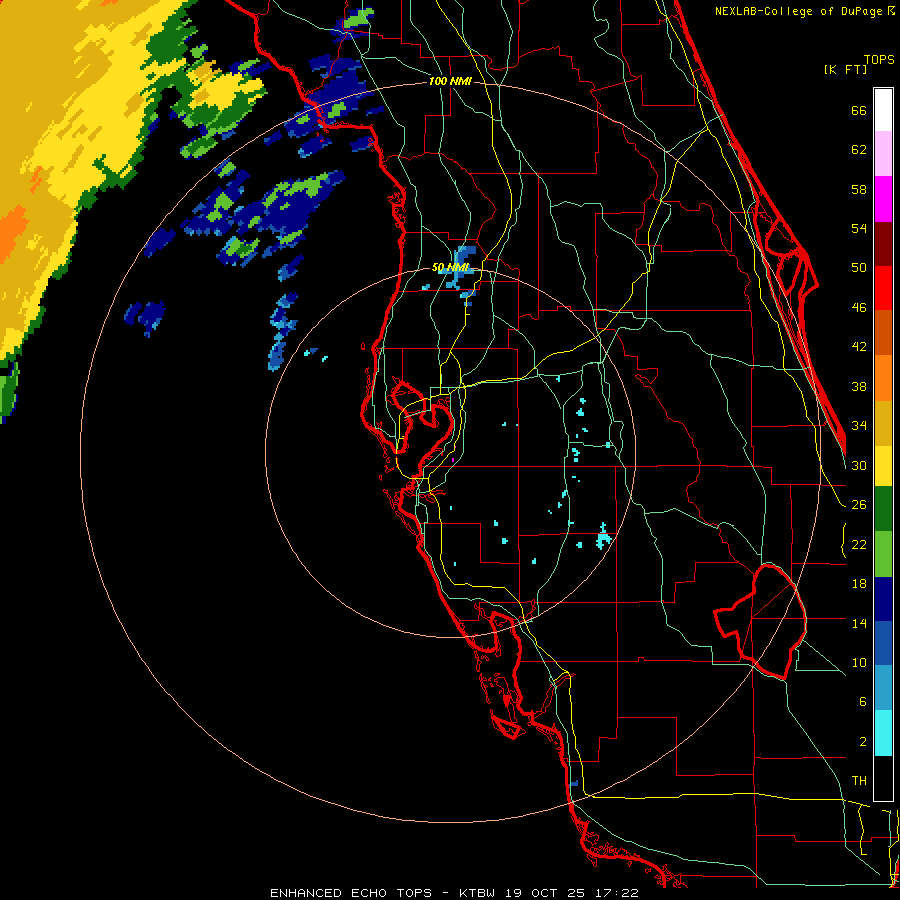Click the legend value "34"
This screenshot has height=900, width=900.
tap(859, 426)
